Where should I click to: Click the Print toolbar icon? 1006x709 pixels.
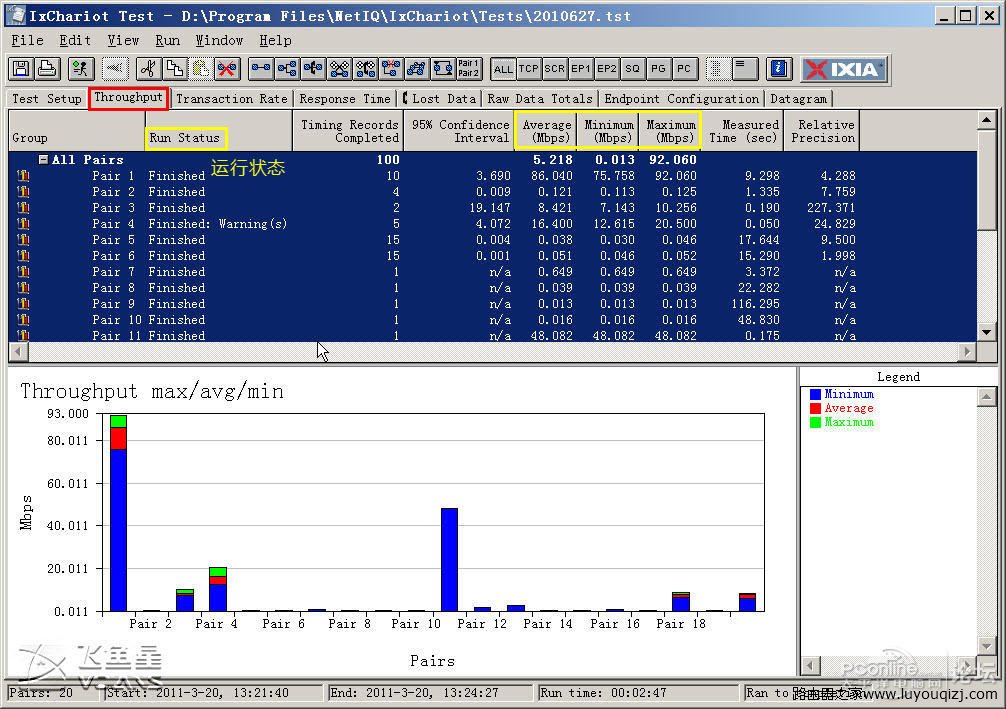tap(47, 69)
